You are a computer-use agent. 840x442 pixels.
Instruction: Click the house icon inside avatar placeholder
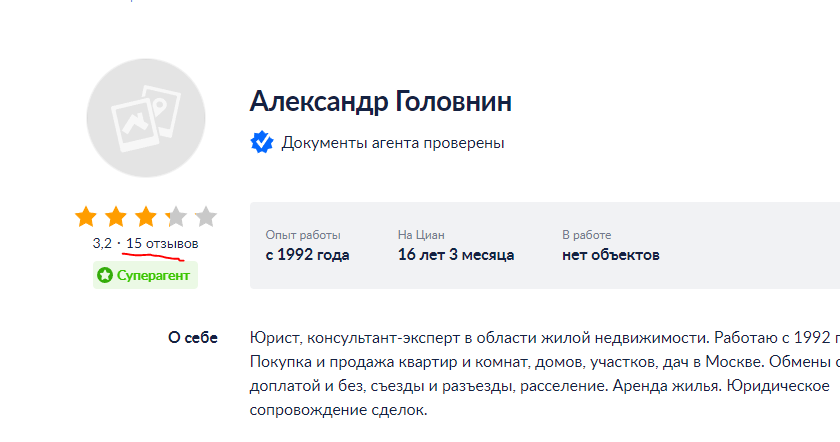(136, 124)
